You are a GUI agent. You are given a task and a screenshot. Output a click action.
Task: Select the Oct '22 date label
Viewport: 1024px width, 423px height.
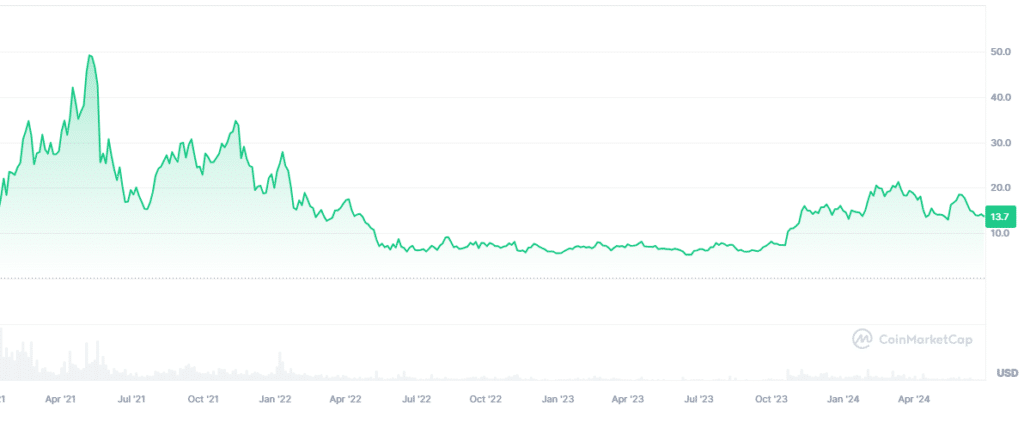(x=487, y=399)
